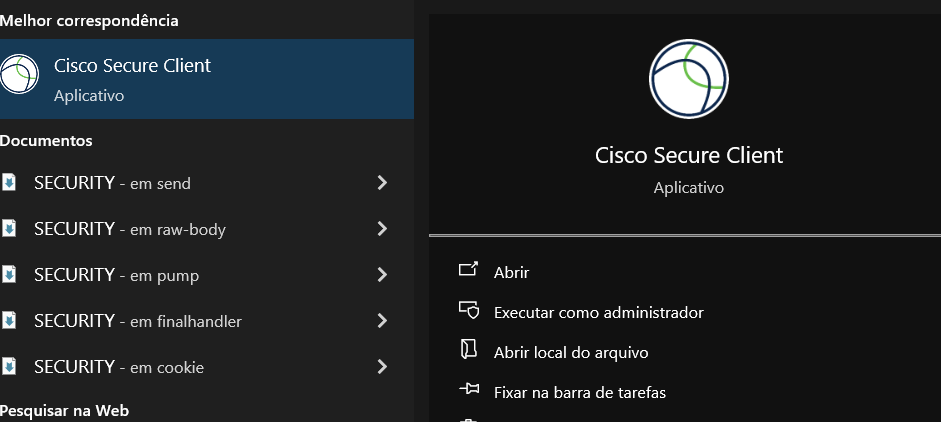Click the Pesquisar na Web heading
The height and width of the screenshot is (422, 941).
pyautogui.click(x=64, y=411)
